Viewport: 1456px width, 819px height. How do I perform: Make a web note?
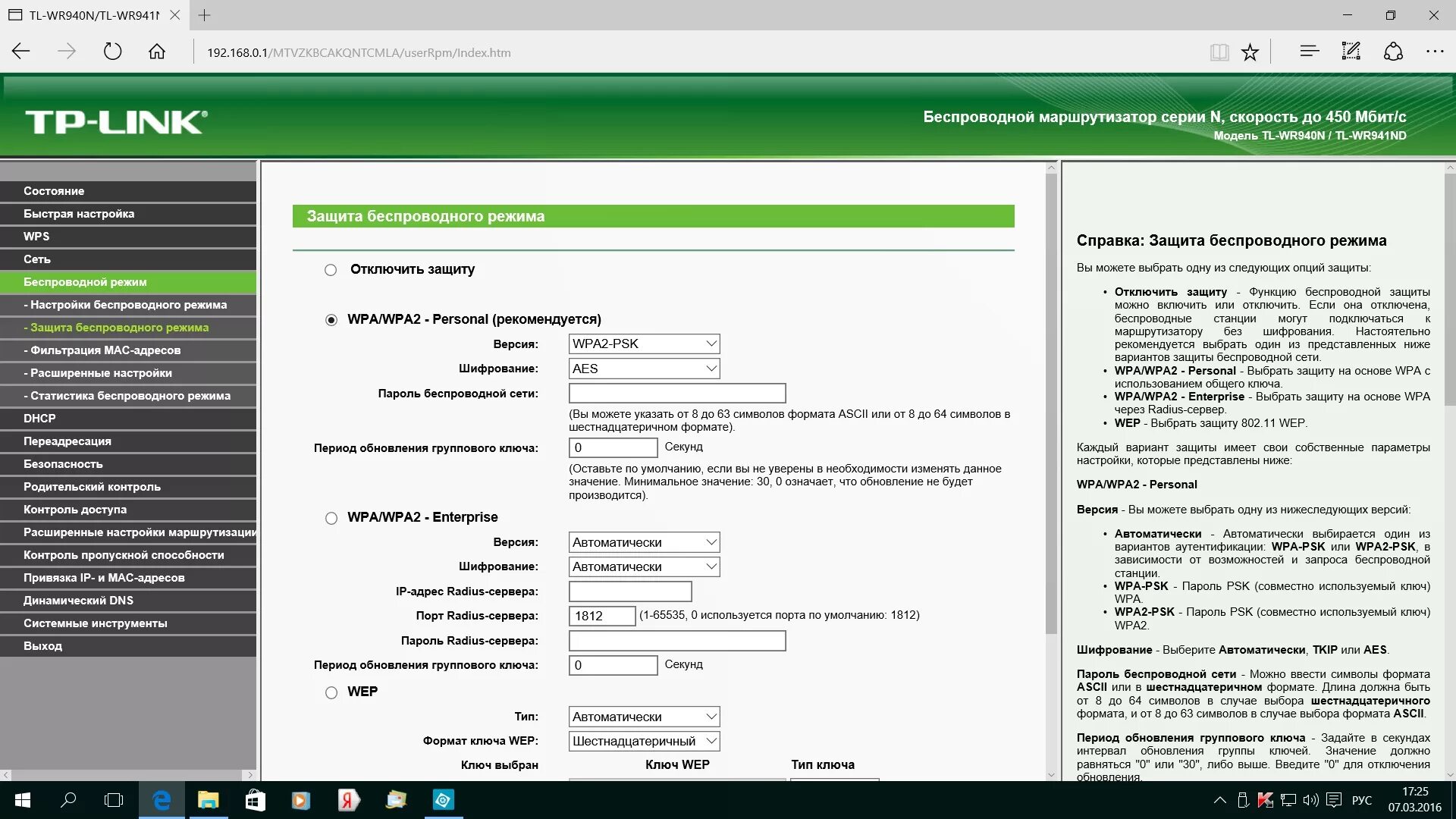(1351, 52)
